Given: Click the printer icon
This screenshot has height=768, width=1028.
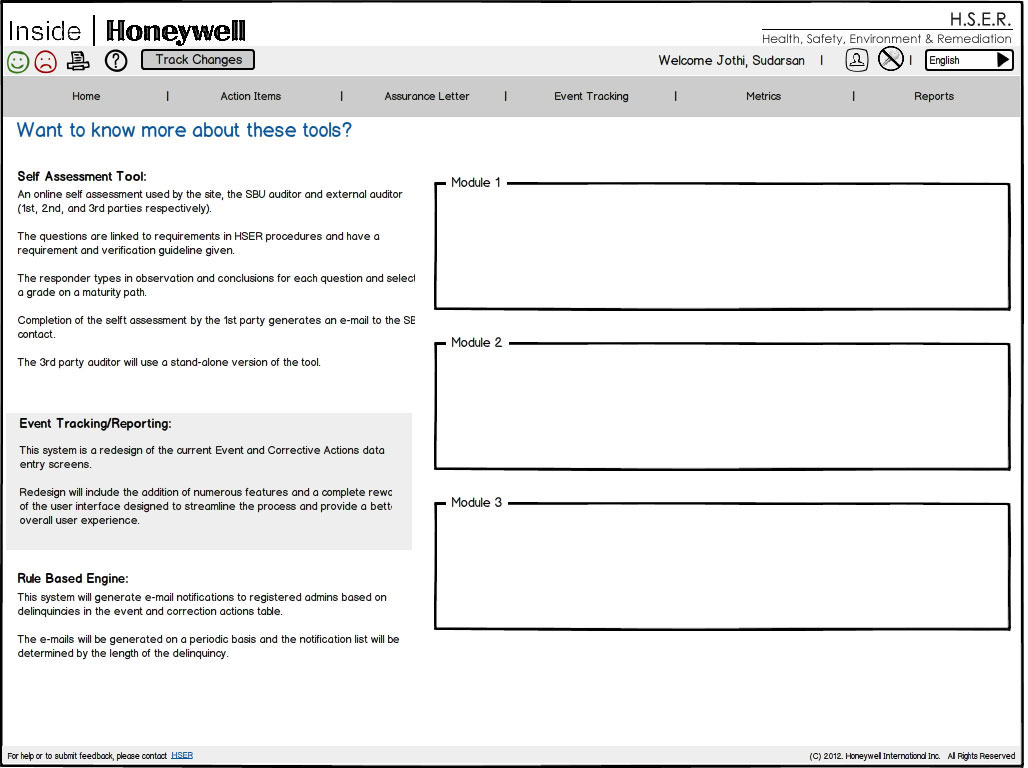Looking at the screenshot, I should pos(78,61).
